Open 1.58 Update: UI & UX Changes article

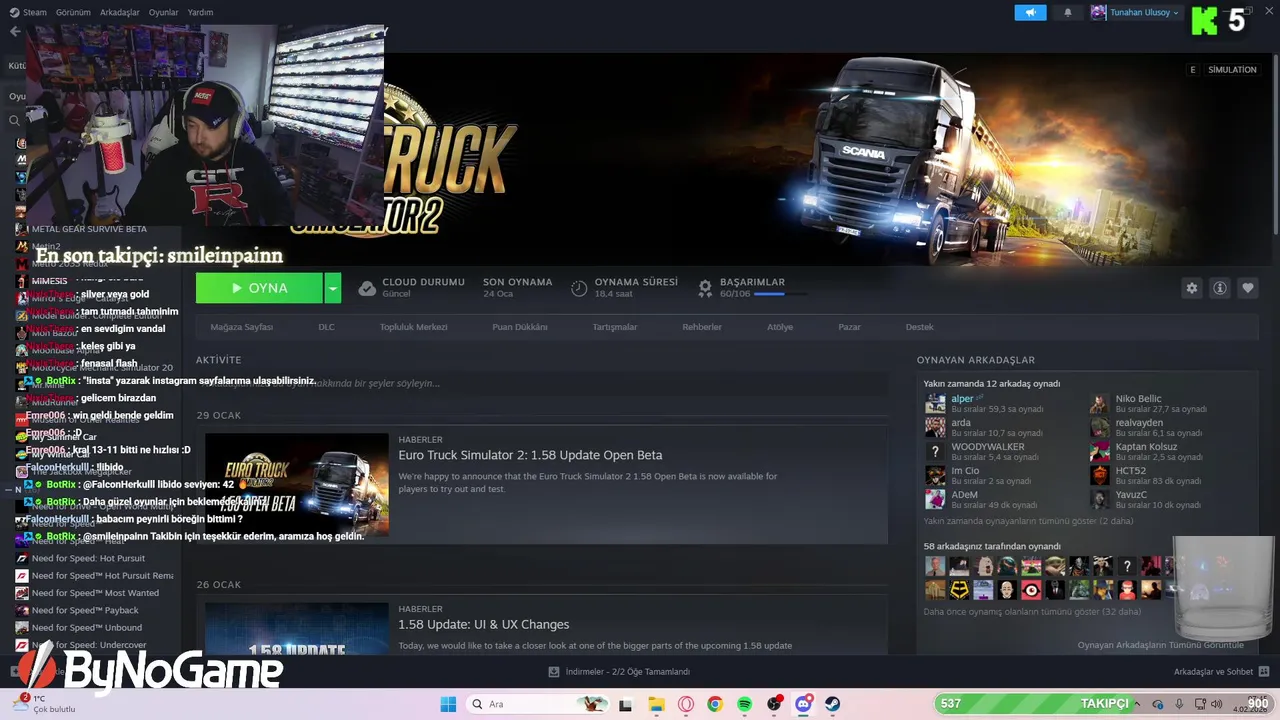484,624
